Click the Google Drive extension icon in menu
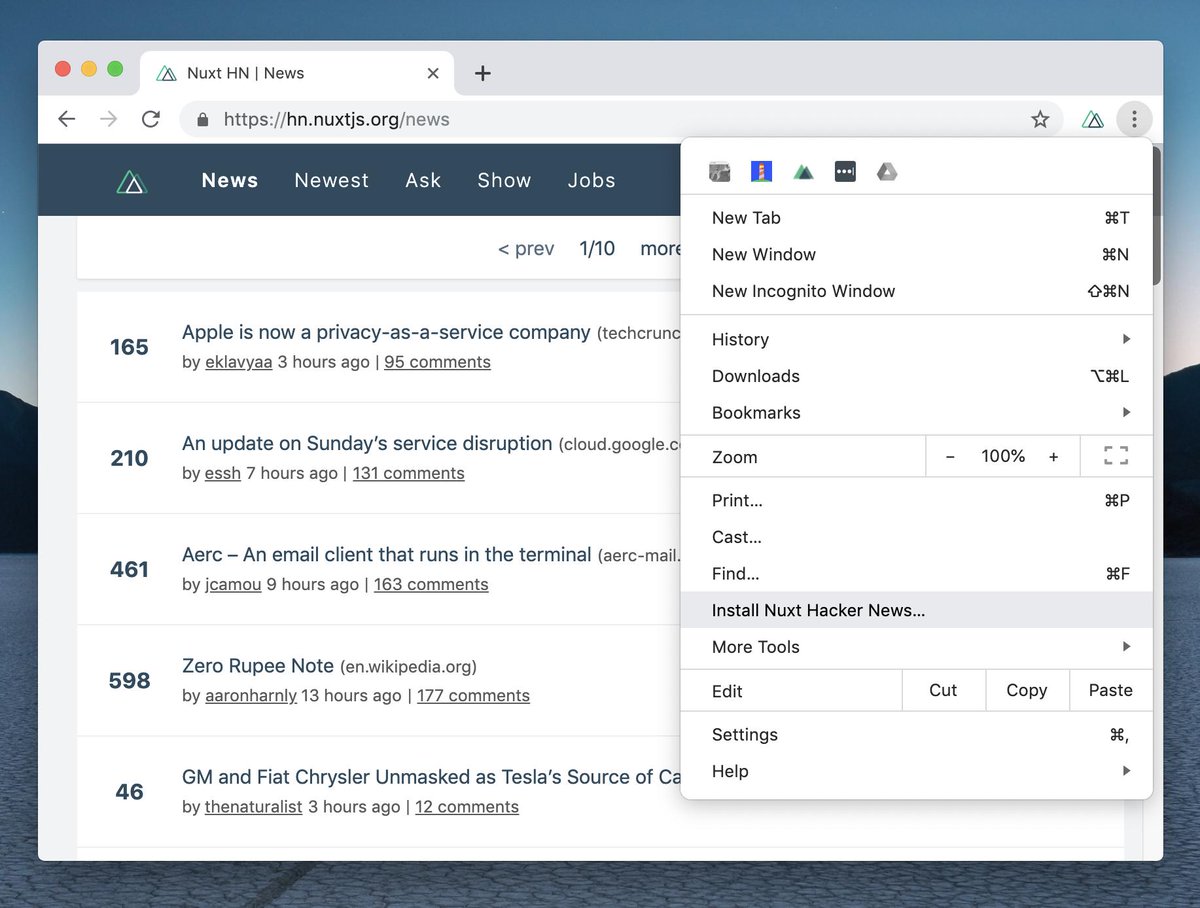The image size is (1200, 908). pyautogui.click(x=887, y=172)
